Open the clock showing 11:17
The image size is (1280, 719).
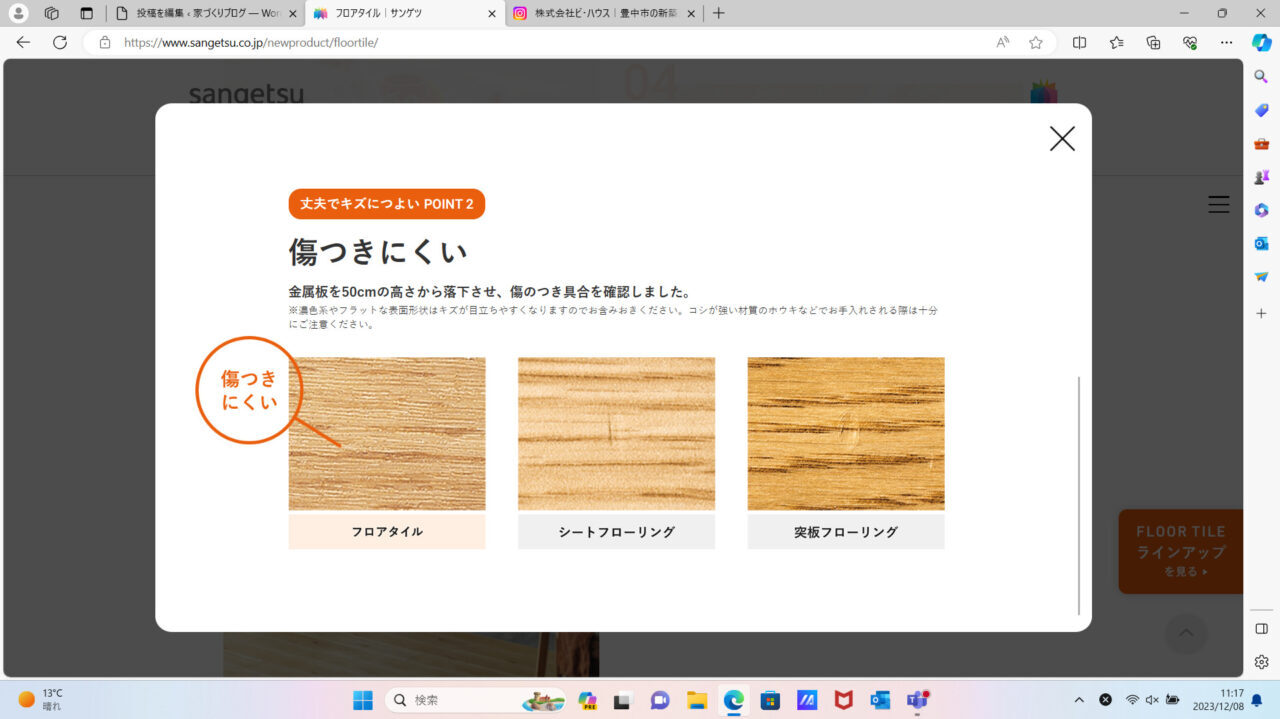[x=1218, y=699]
